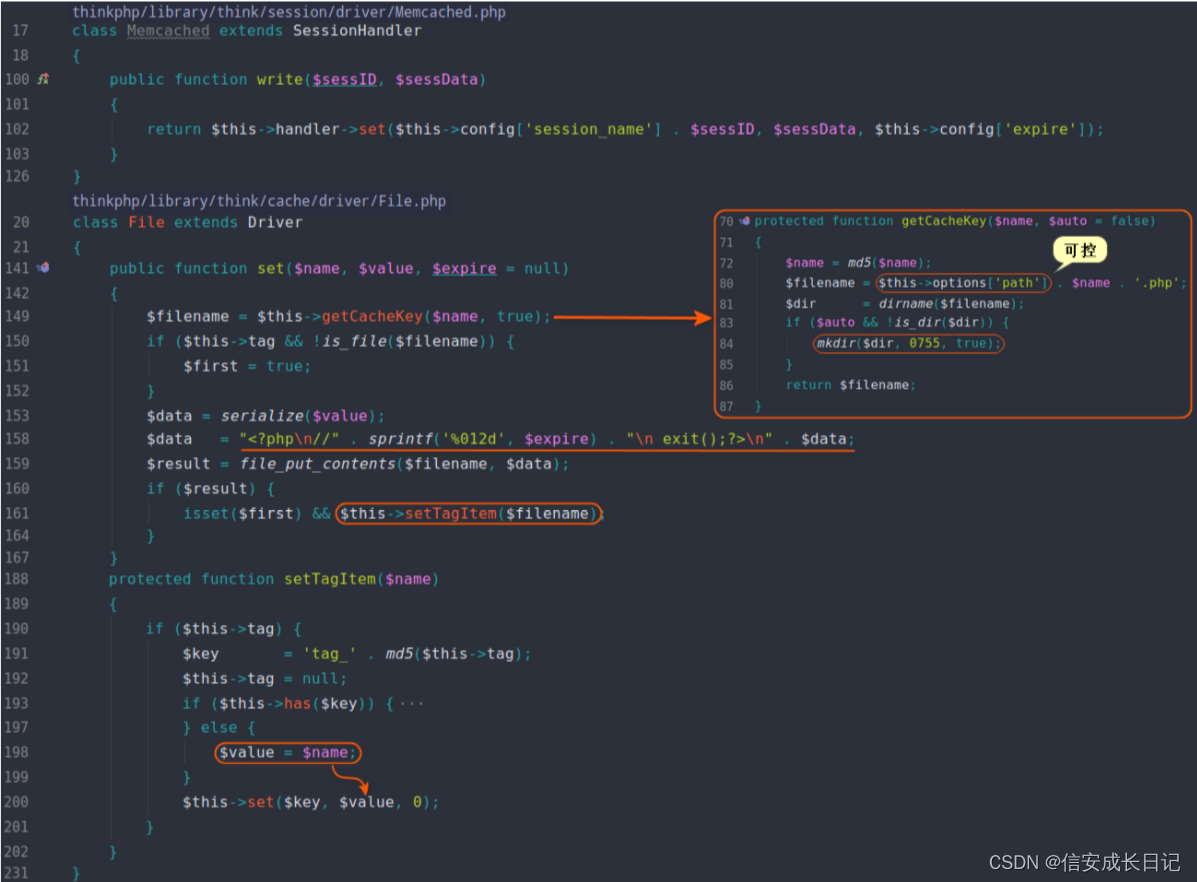Click the Driver parent class on line 20
The height and width of the screenshot is (882, 1197).
point(275,222)
